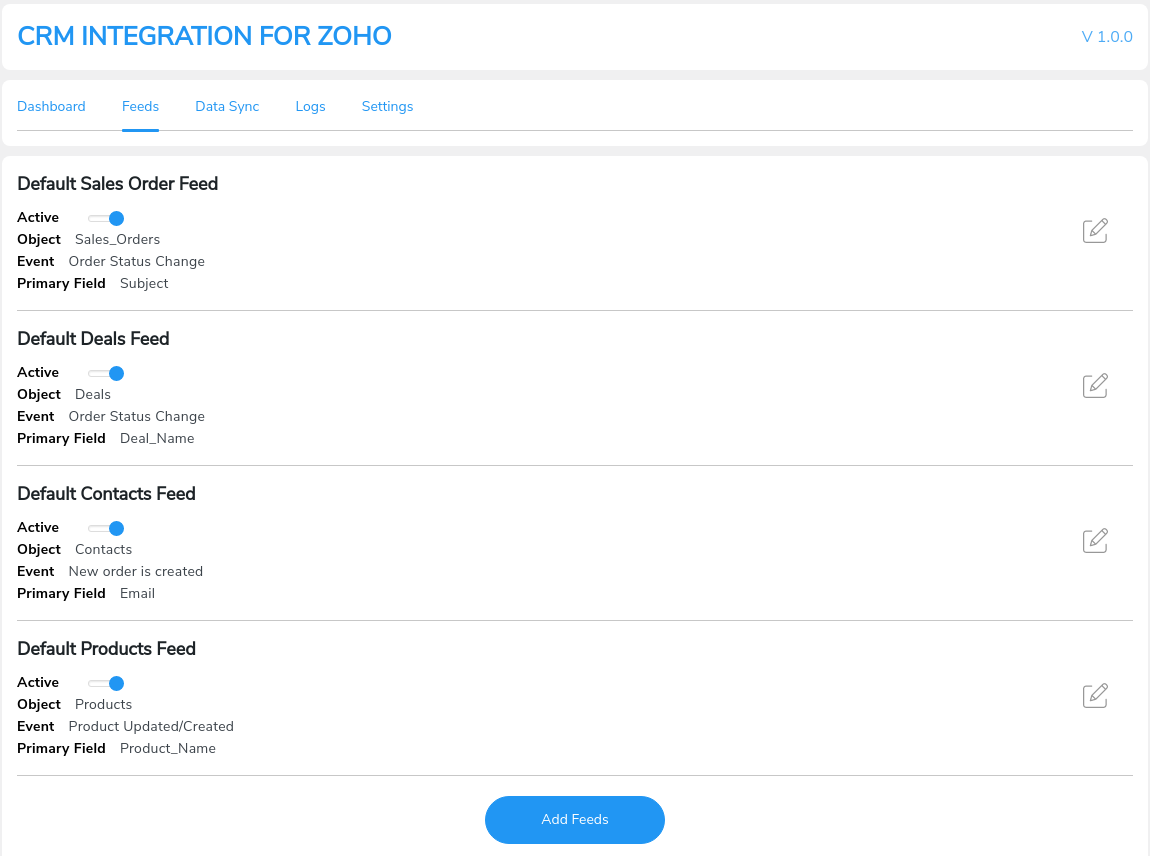Click the Default Products Feed heading

[106, 648]
